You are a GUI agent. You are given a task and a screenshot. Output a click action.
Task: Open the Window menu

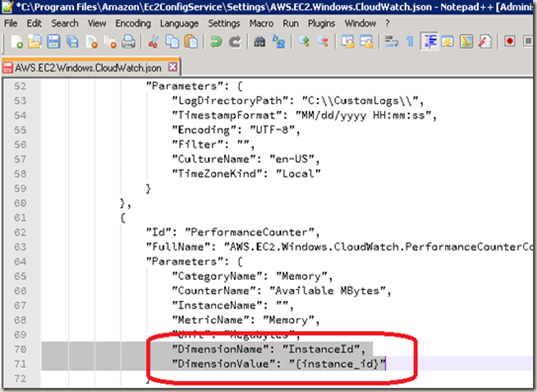[x=360, y=23]
